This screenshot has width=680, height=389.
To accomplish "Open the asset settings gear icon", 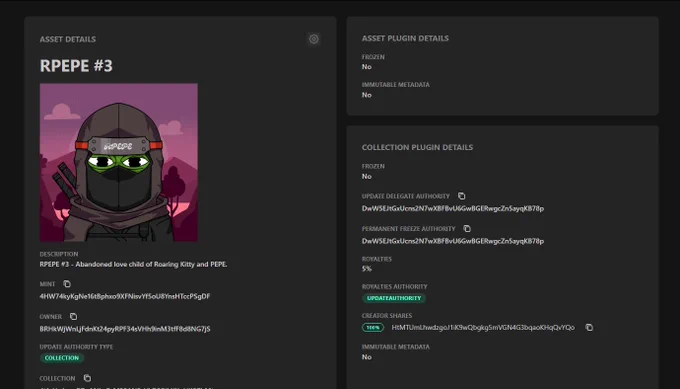I will pos(314,39).
